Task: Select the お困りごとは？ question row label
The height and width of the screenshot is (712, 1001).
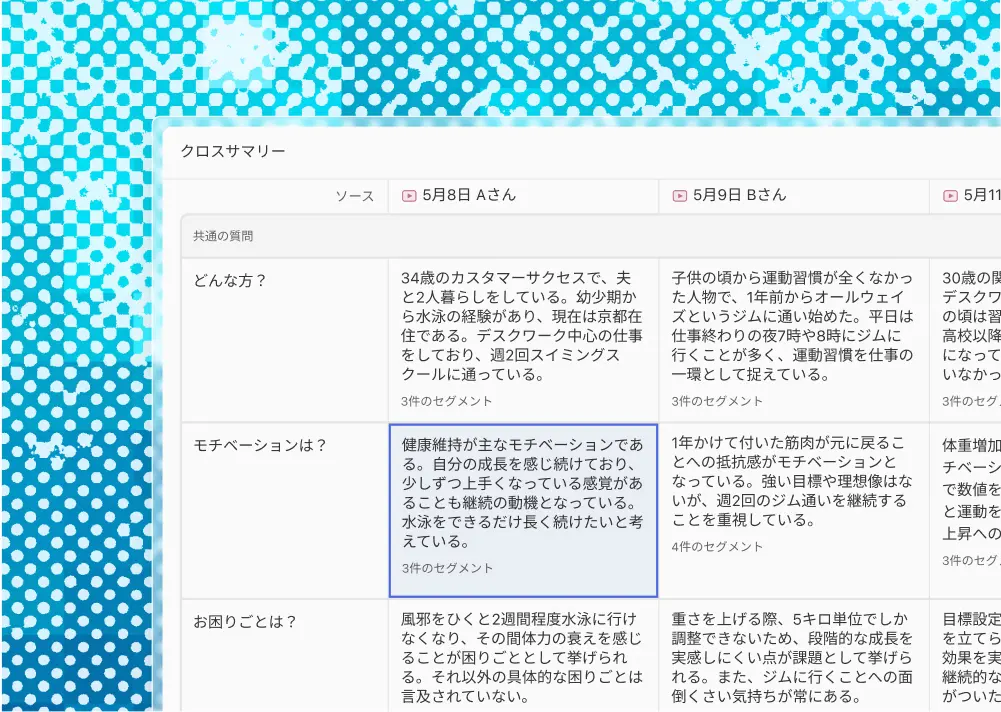Action: click(x=245, y=622)
